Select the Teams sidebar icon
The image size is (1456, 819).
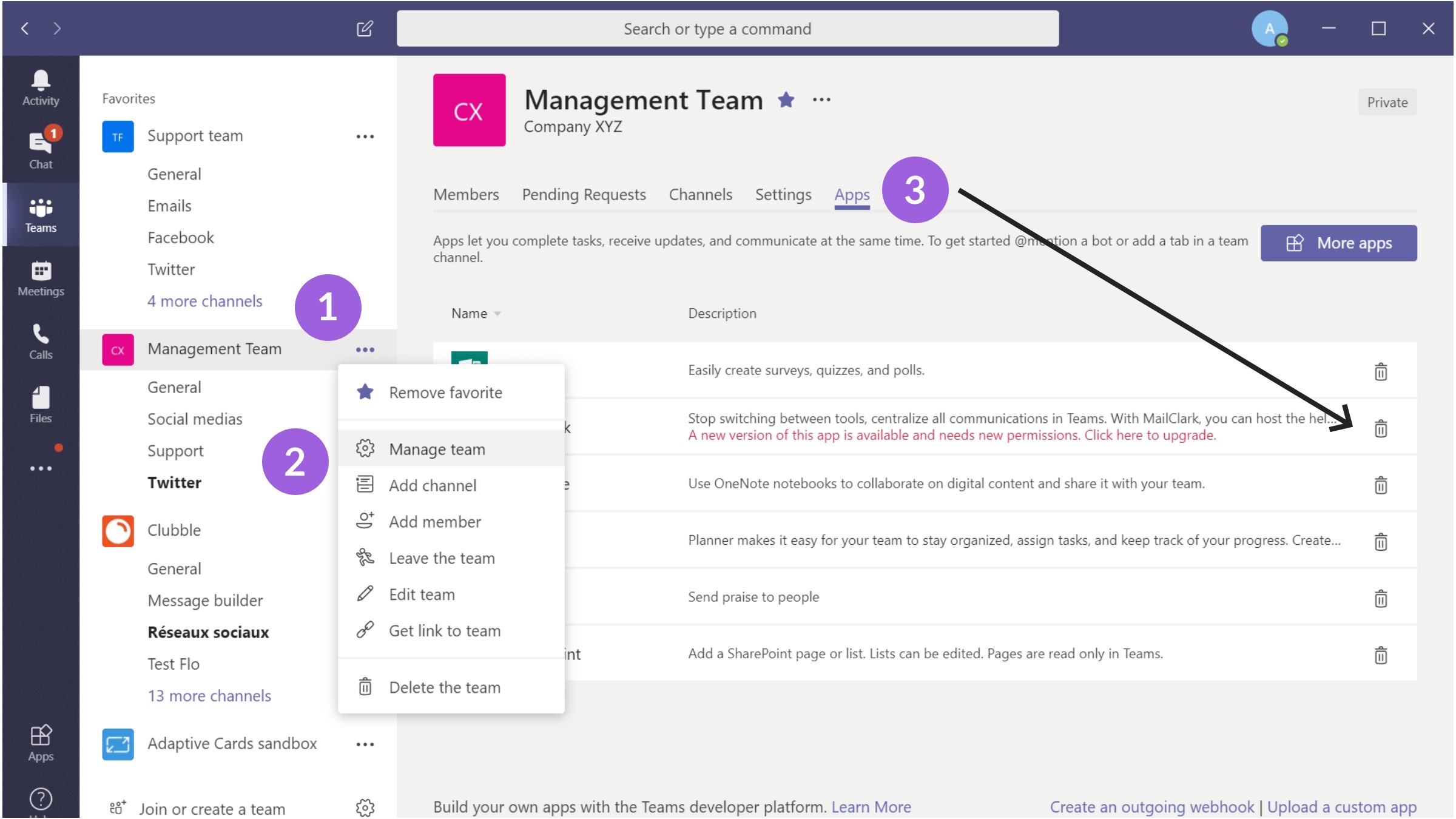[41, 215]
